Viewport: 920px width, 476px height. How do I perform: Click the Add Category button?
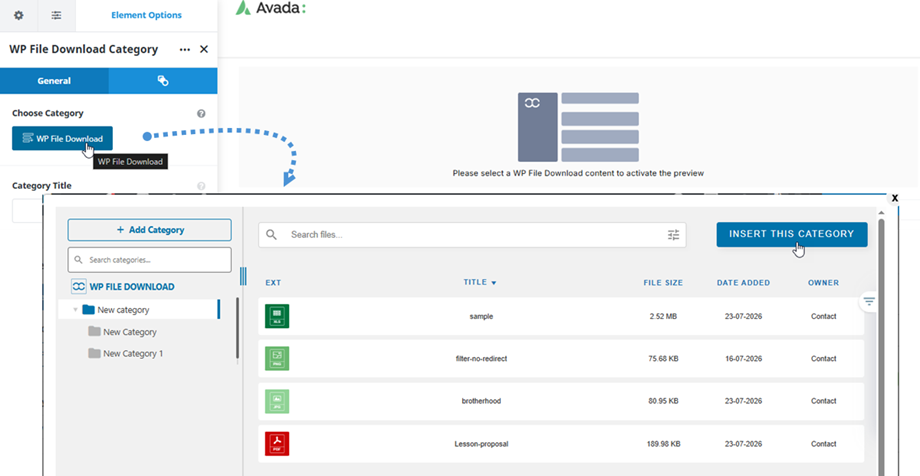150,230
